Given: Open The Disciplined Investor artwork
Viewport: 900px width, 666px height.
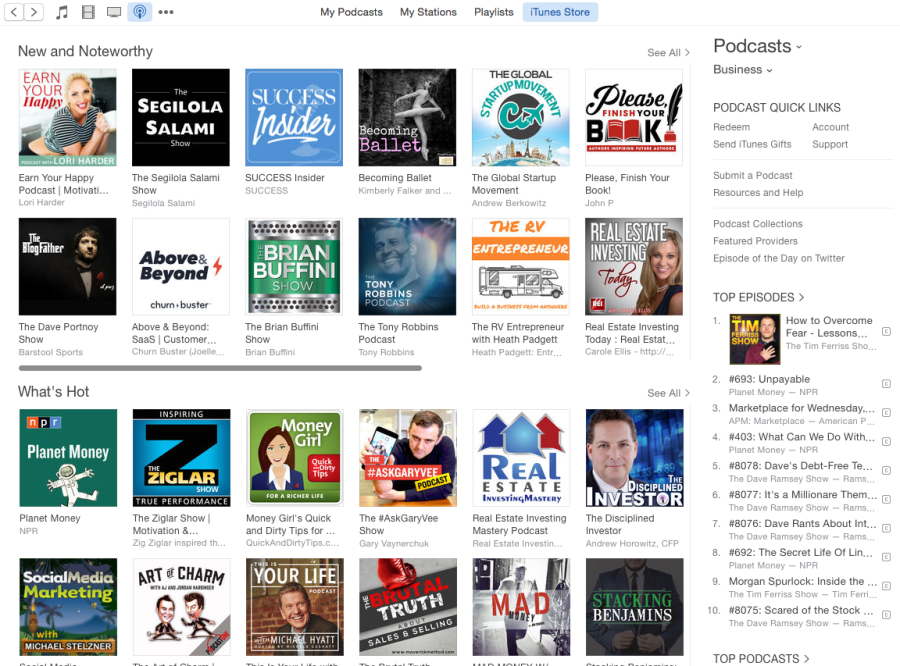Looking at the screenshot, I should click(634, 458).
